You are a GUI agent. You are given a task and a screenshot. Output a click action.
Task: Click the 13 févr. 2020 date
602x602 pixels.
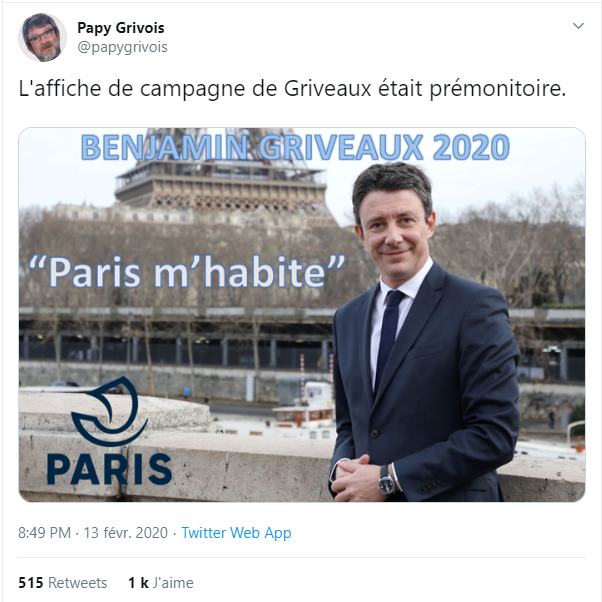click(x=126, y=533)
